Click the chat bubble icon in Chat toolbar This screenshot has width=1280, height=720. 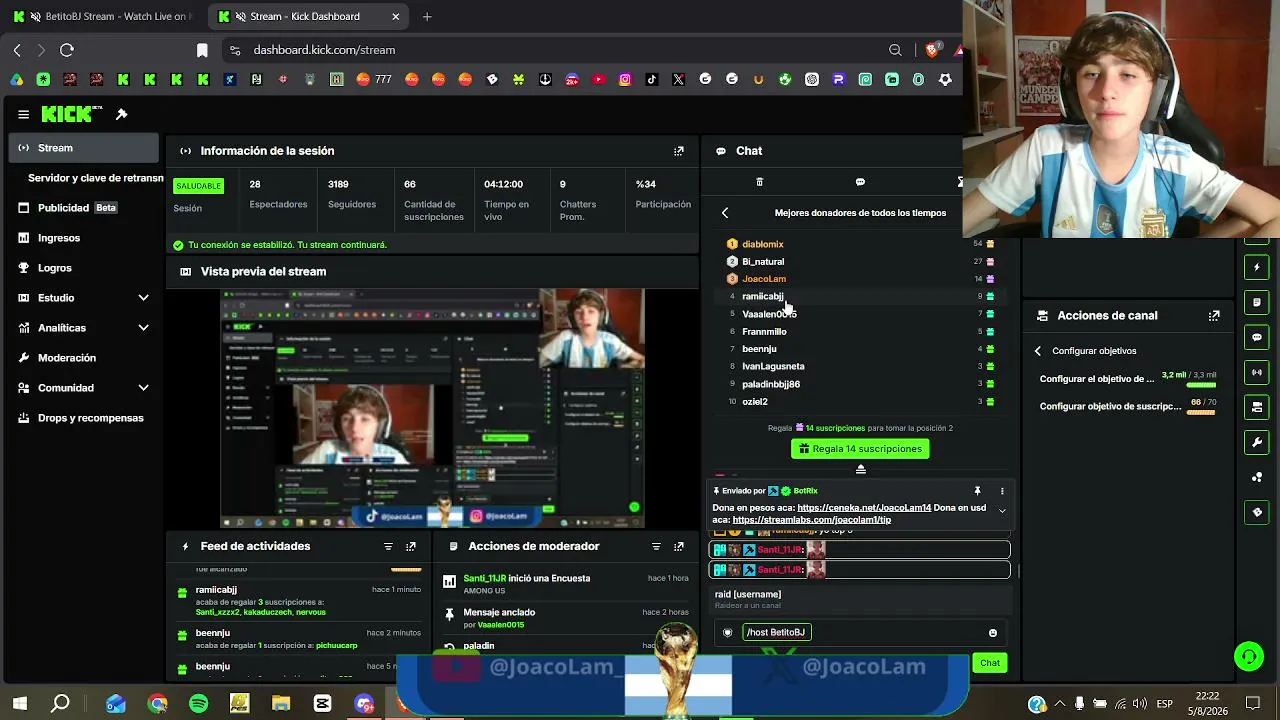tap(860, 182)
